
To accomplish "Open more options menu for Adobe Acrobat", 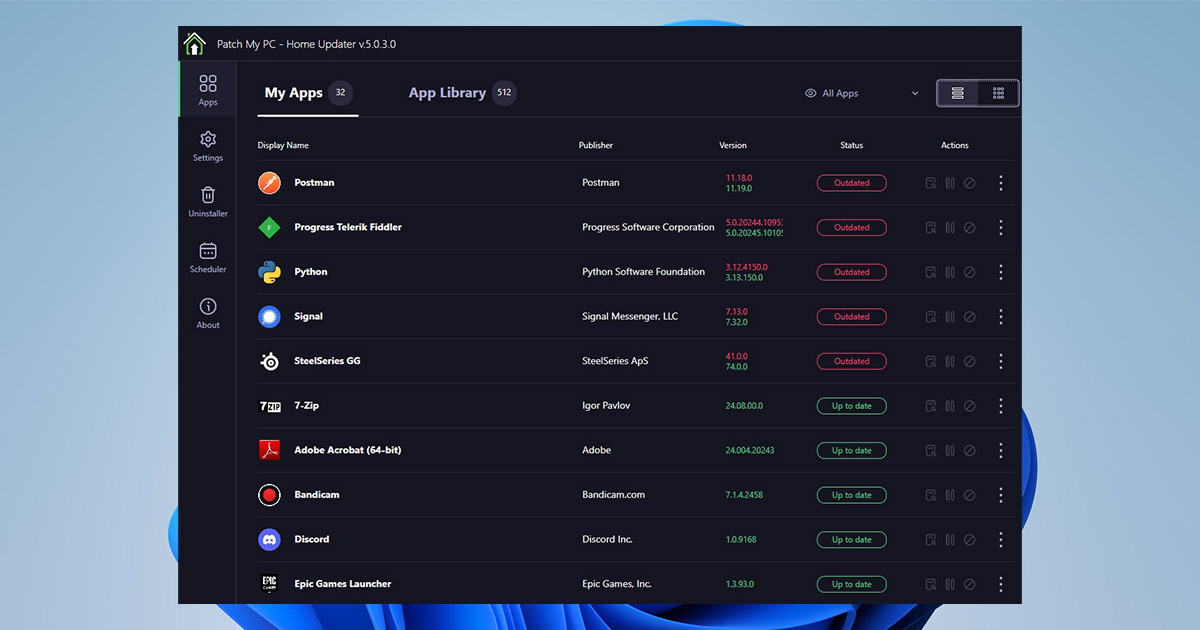I will click(x=1001, y=450).
